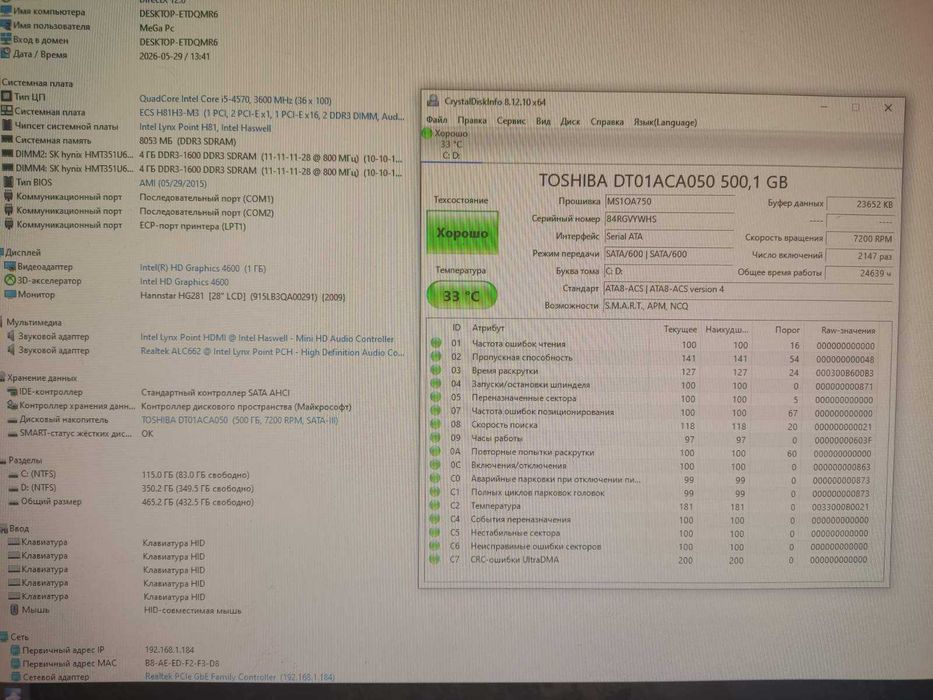
Task: Click status icon for 03 Время раскрутки
Action: 436,370
